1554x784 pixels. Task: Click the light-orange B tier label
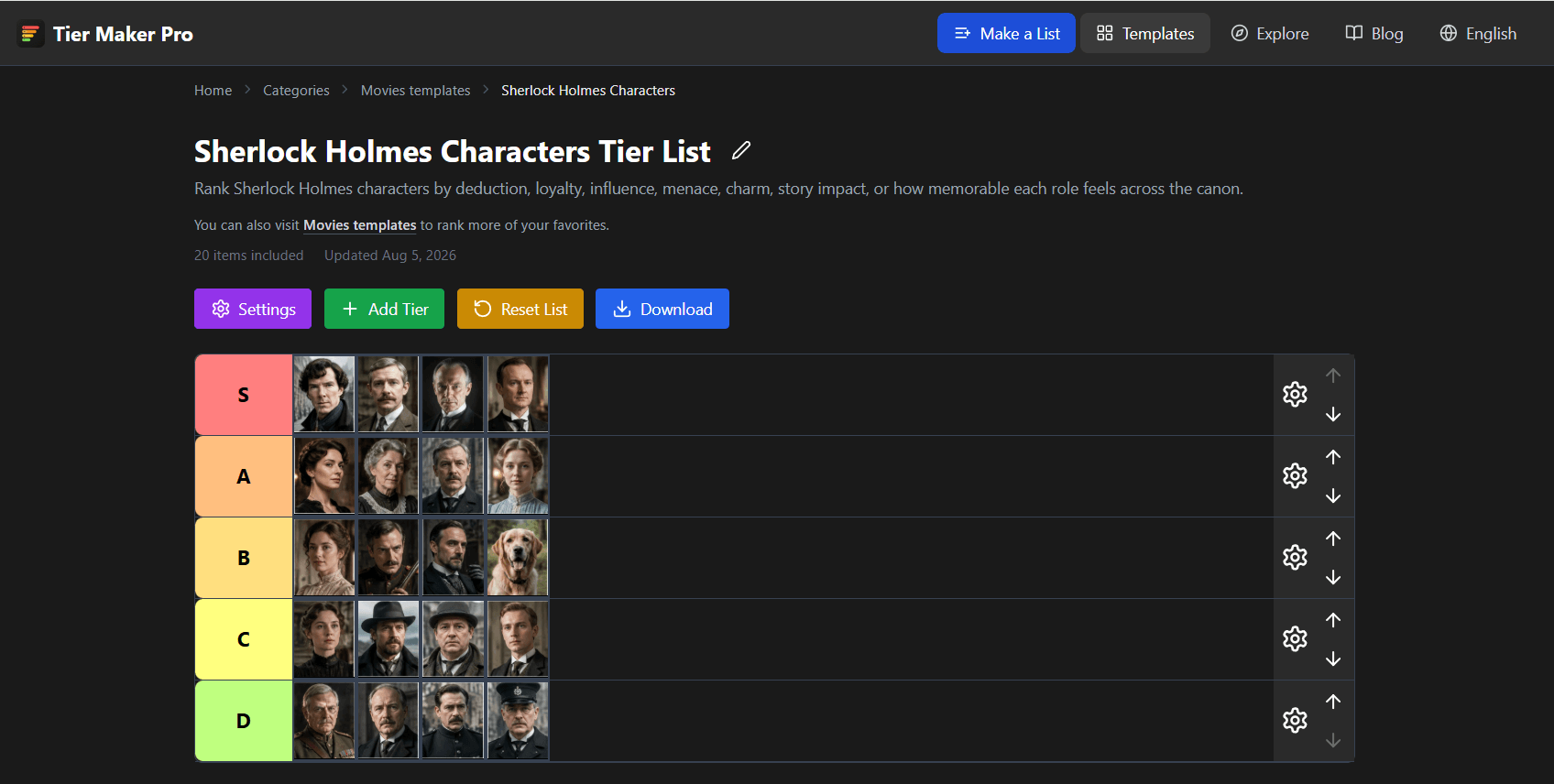[x=244, y=558]
